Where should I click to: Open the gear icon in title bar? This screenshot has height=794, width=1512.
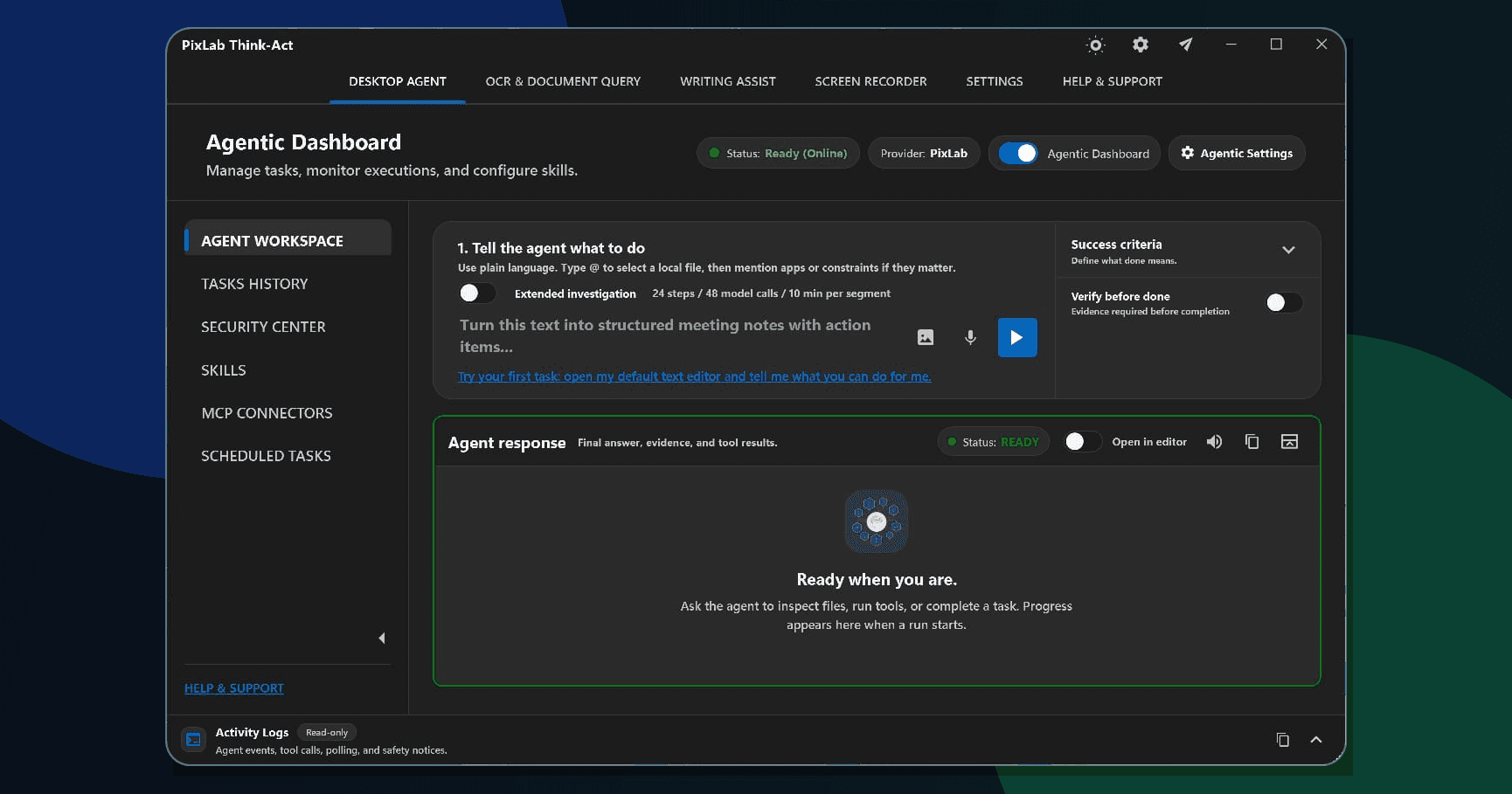click(x=1141, y=45)
